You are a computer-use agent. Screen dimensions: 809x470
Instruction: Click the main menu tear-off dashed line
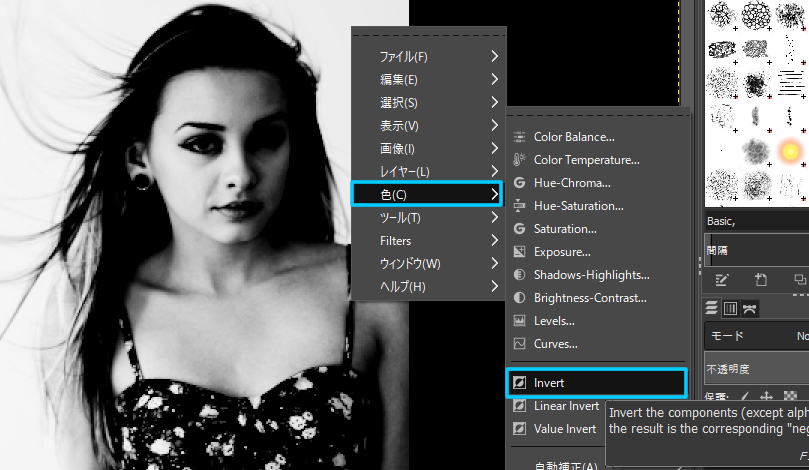click(x=429, y=36)
